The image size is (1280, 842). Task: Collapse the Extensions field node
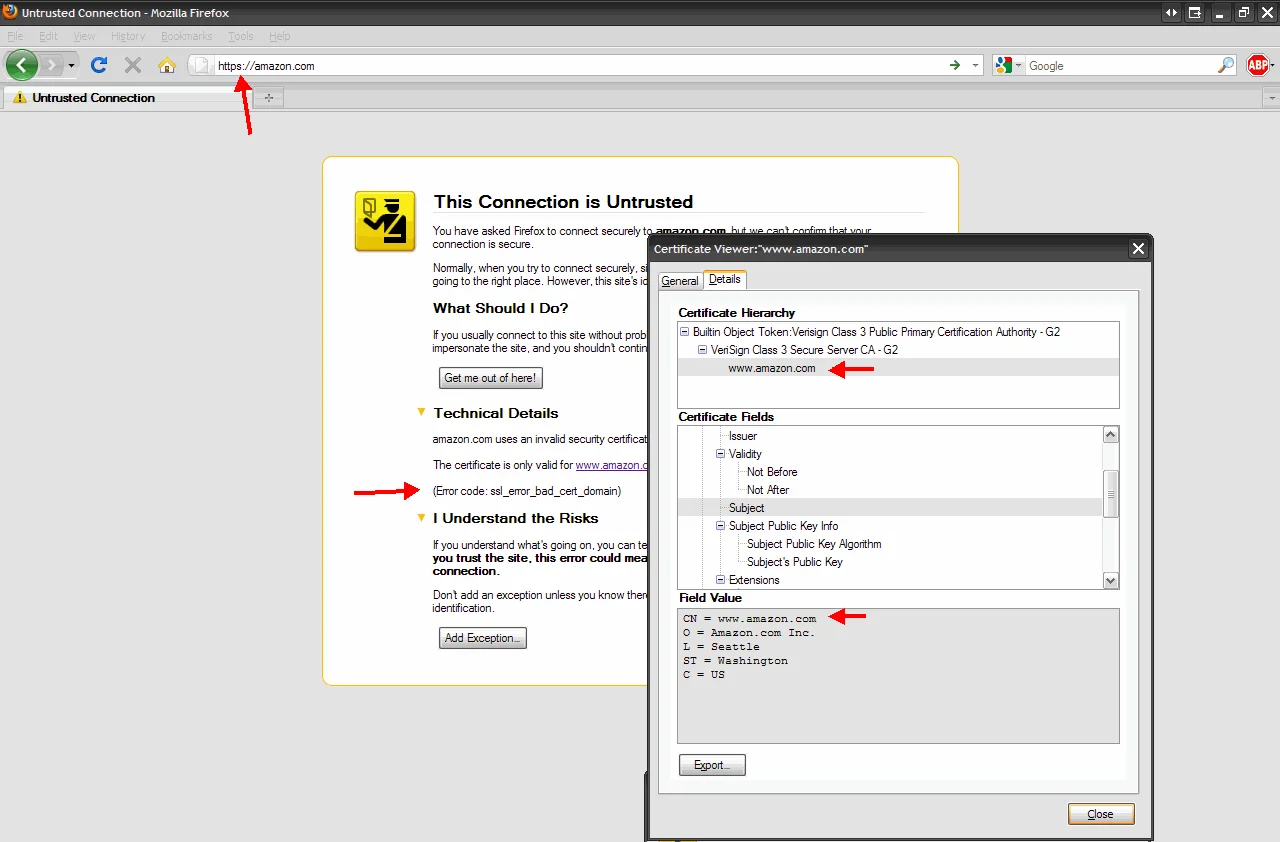tap(721, 580)
